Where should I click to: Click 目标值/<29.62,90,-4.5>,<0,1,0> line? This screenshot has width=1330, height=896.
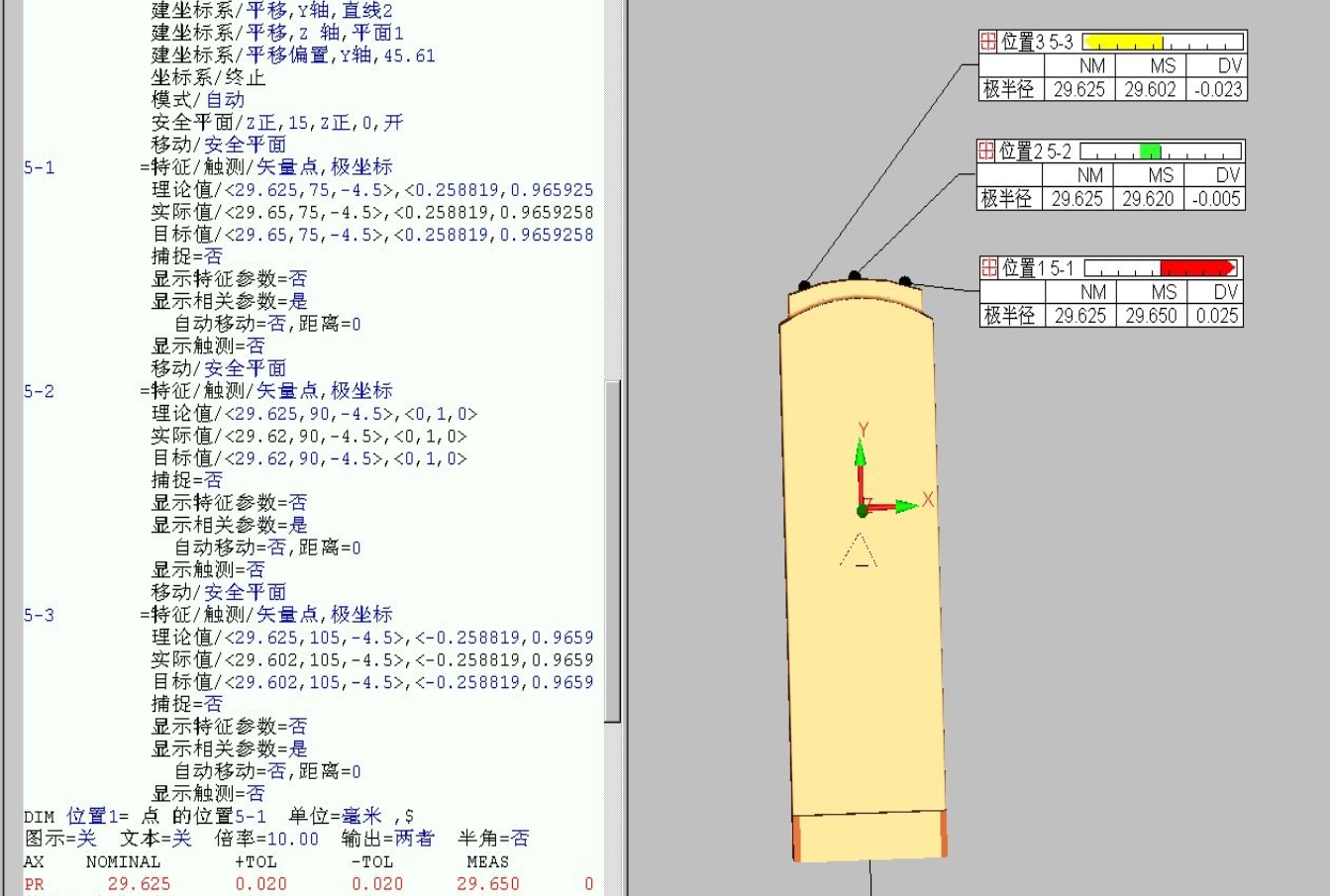coord(309,458)
